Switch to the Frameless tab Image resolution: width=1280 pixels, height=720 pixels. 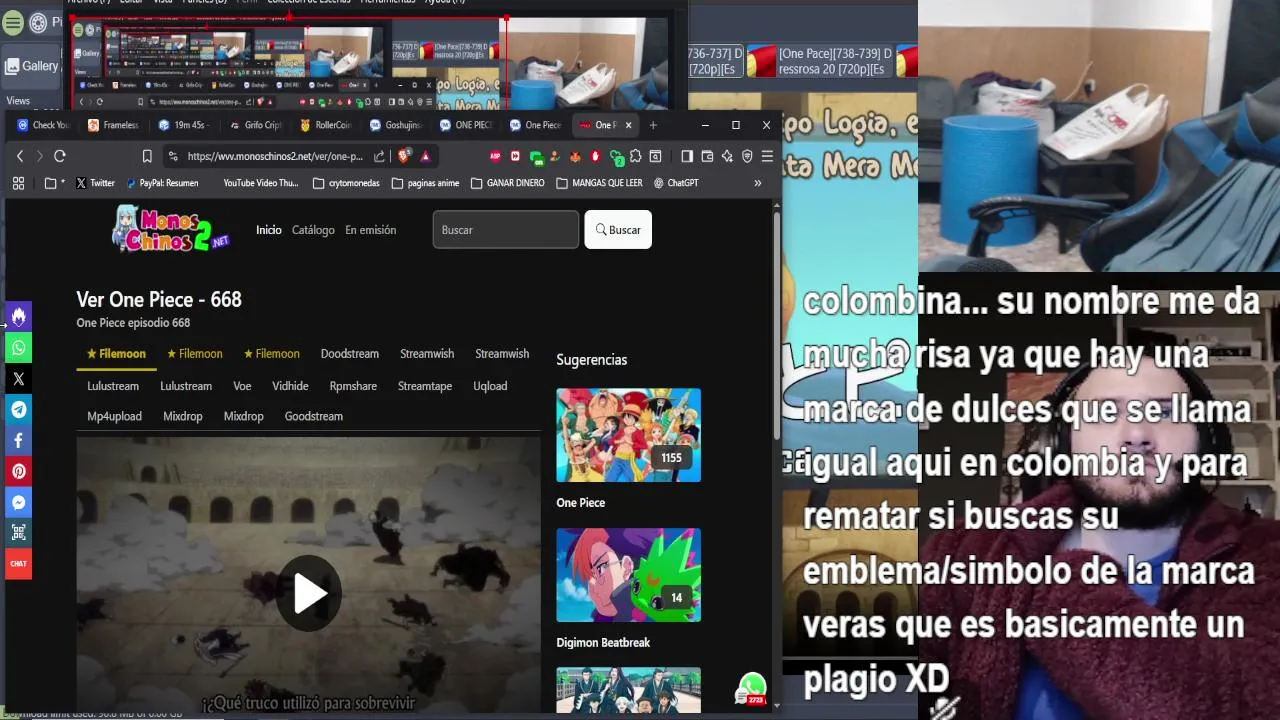pyautogui.click(x=113, y=125)
